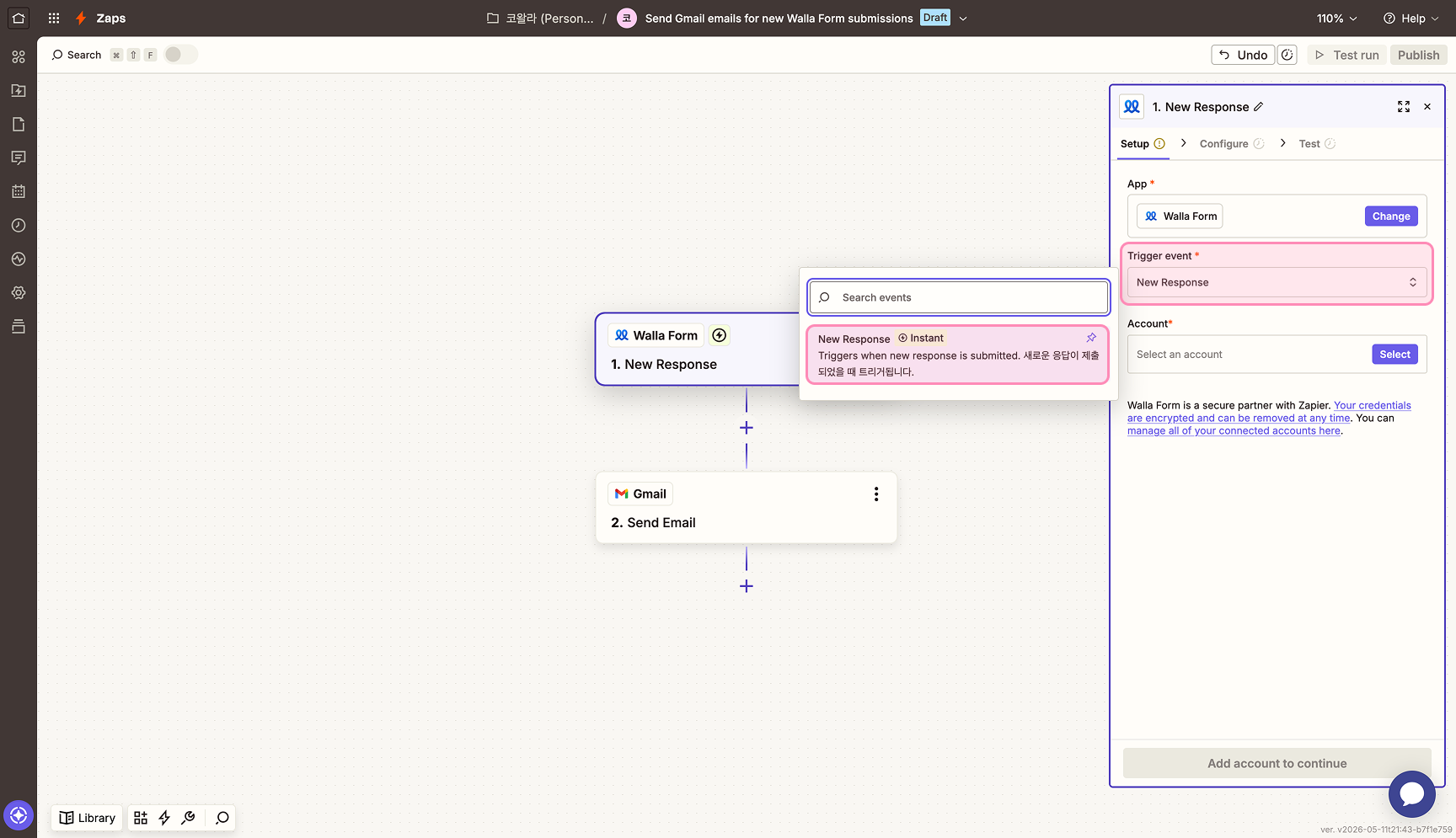Viewport: 1456px width, 838px height.
Task: Toggle the Zap on/off switch
Action: point(180,55)
